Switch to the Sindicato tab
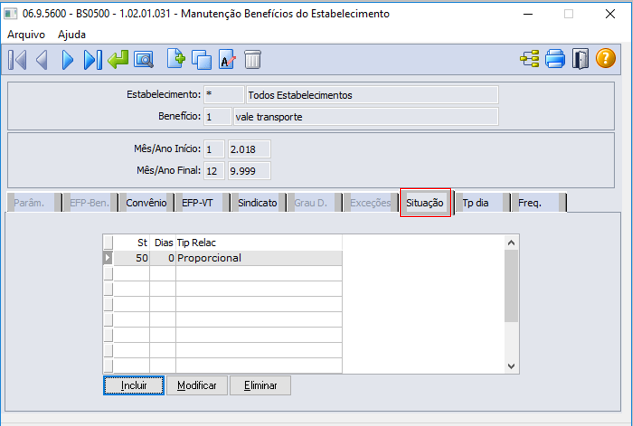Viewport: 633px width, 426px height. click(x=258, y=203)
